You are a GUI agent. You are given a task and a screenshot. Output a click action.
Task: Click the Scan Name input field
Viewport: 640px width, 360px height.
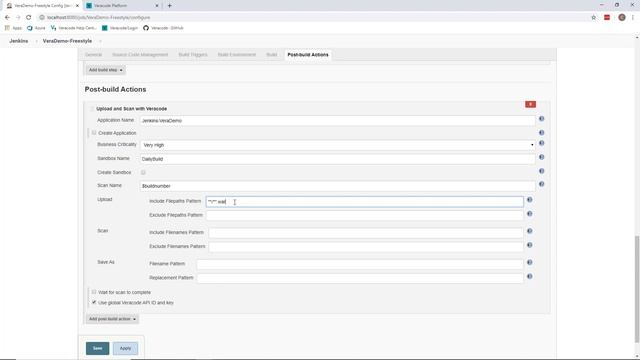[x=338, y=186]
